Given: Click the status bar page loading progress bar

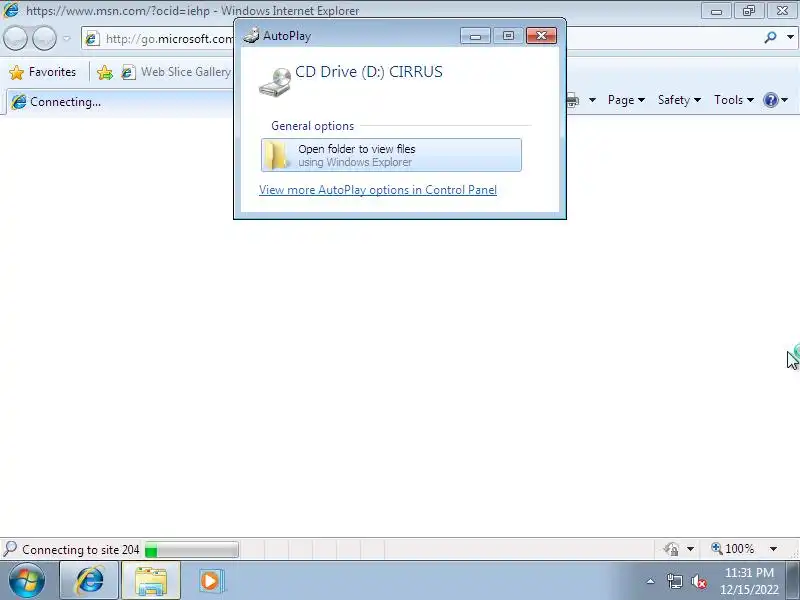Looking at the screenshot, I should [191, 550].
